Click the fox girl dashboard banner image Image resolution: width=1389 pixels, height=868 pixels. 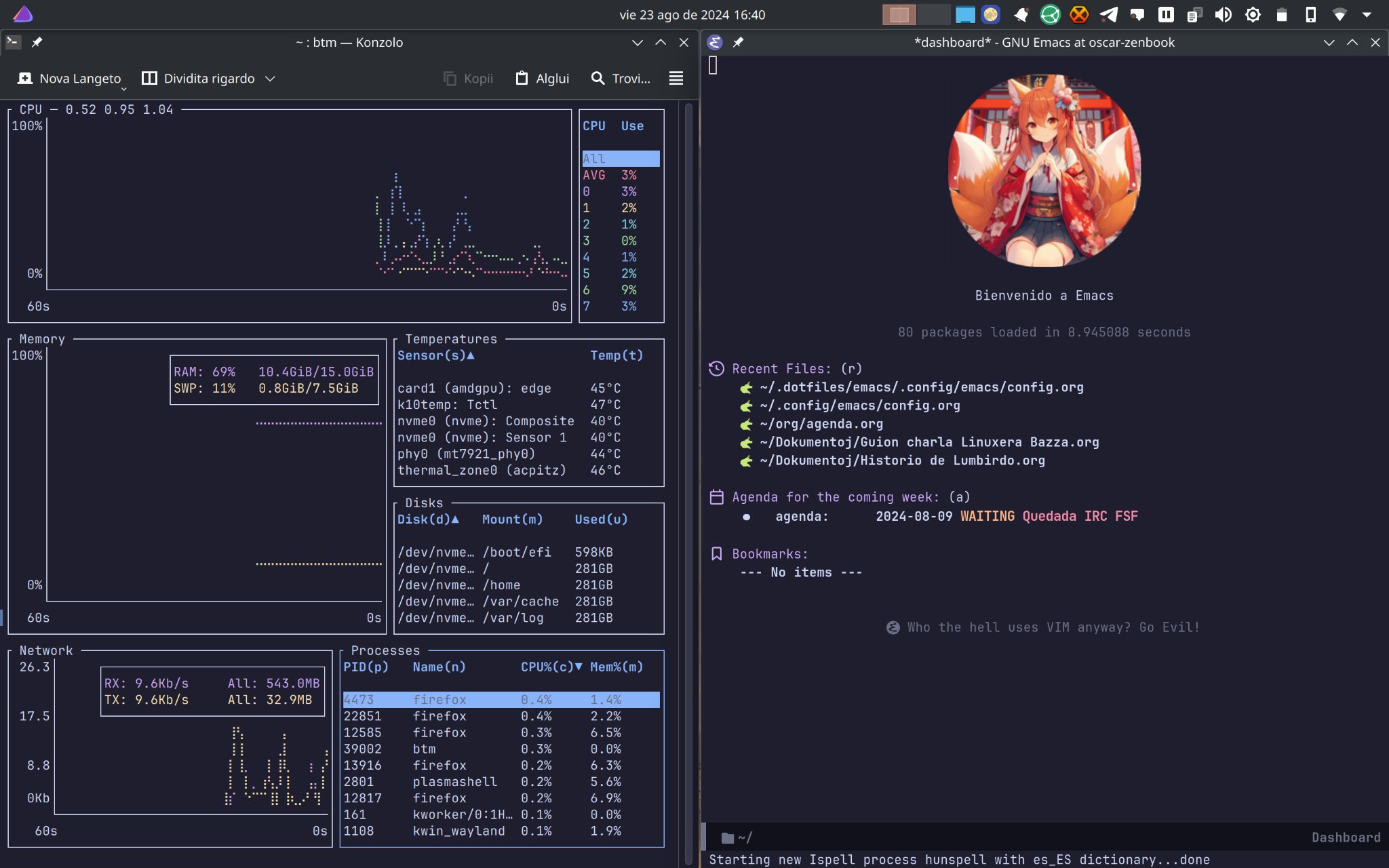pos(1044,170)
